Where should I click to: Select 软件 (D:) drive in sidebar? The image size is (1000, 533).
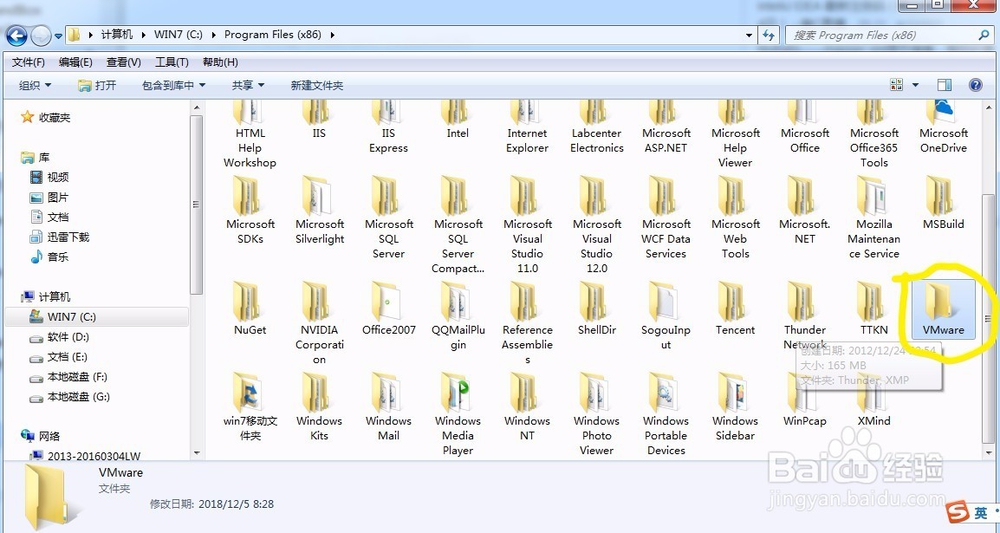(60, 337)
